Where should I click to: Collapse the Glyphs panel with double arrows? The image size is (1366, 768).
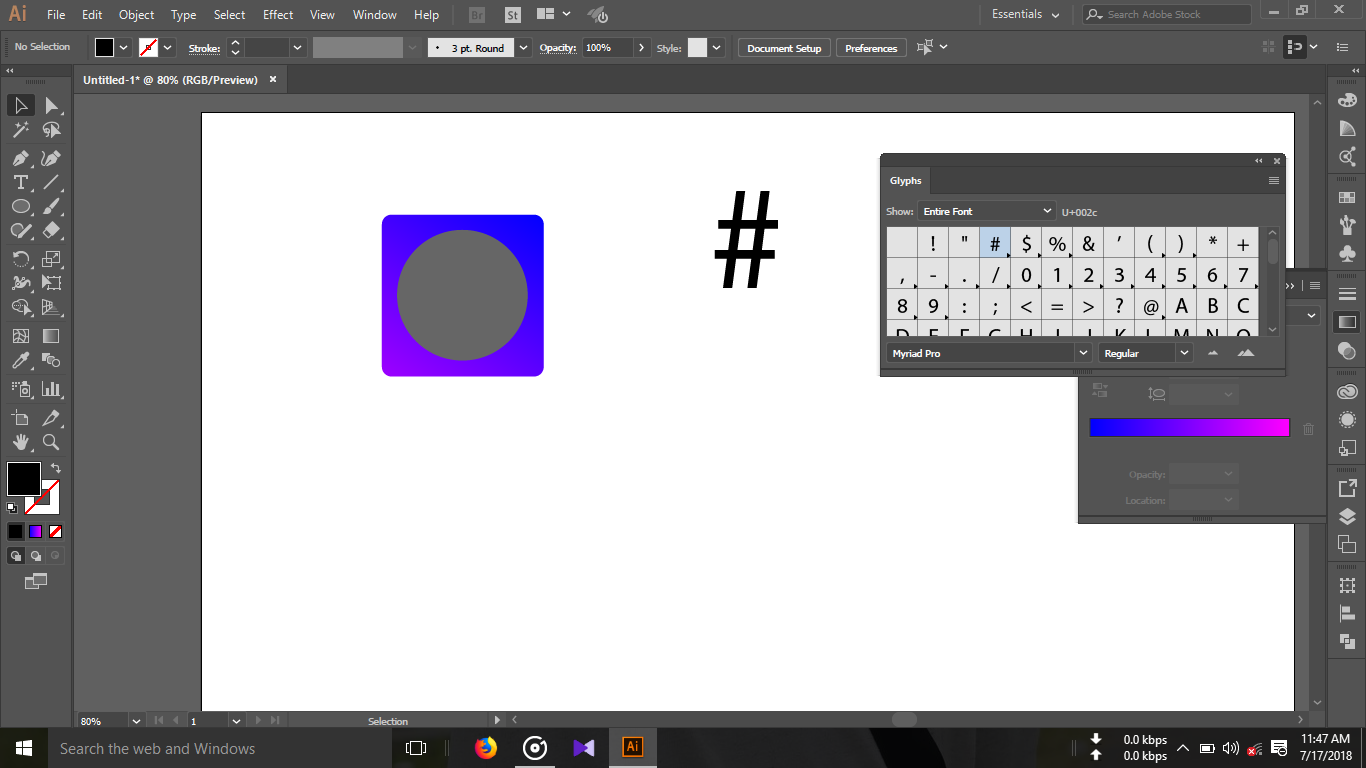click(1258, 160)
